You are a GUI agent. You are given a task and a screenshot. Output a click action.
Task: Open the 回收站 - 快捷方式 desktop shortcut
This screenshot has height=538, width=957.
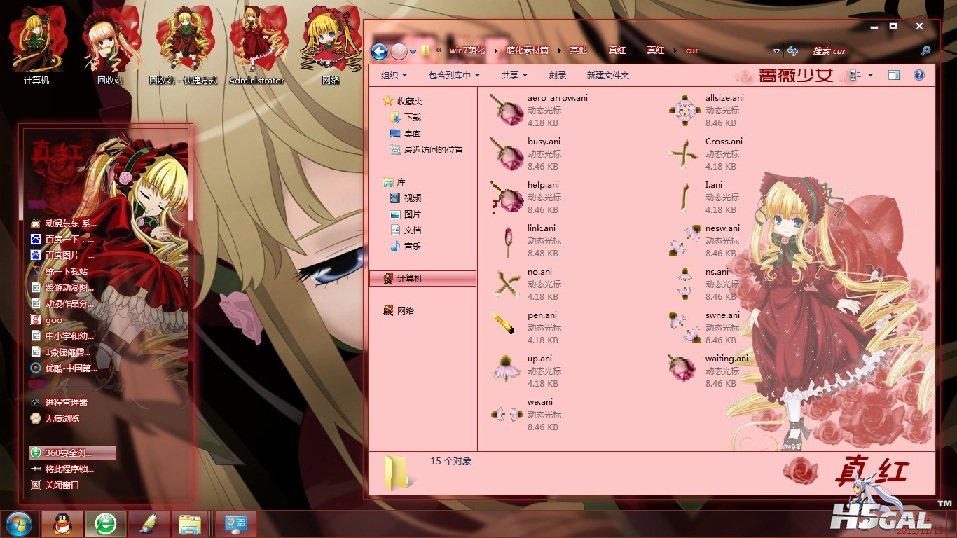point(182,46)
